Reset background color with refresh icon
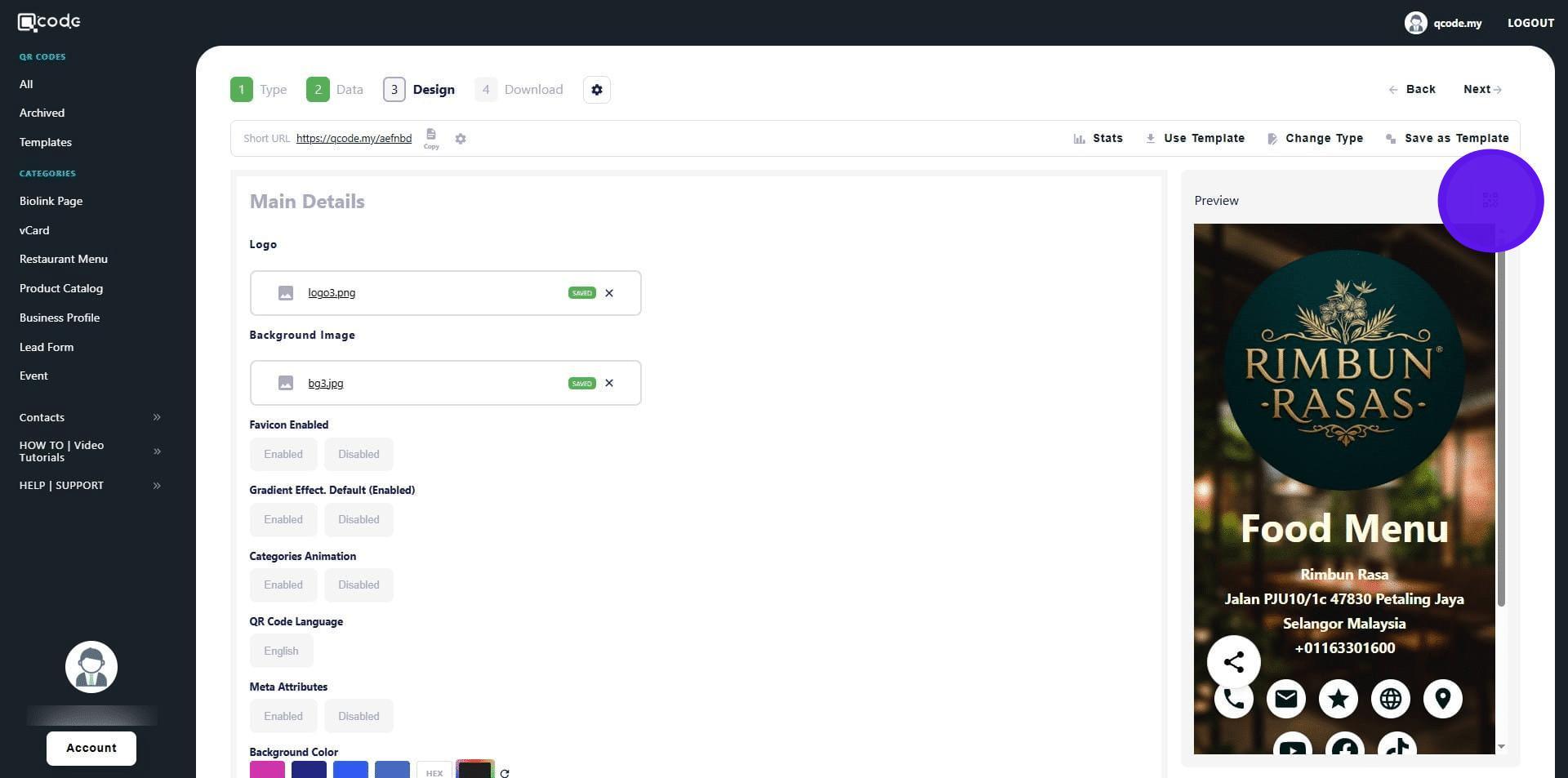Screen dimensions: 1568x778 click(505, 772)
